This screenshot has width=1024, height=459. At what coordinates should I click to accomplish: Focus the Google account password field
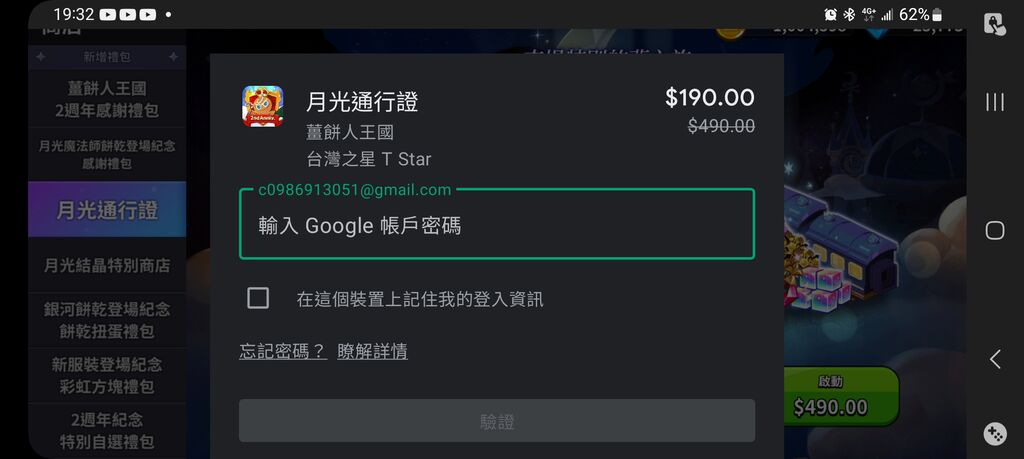point(497,224)
